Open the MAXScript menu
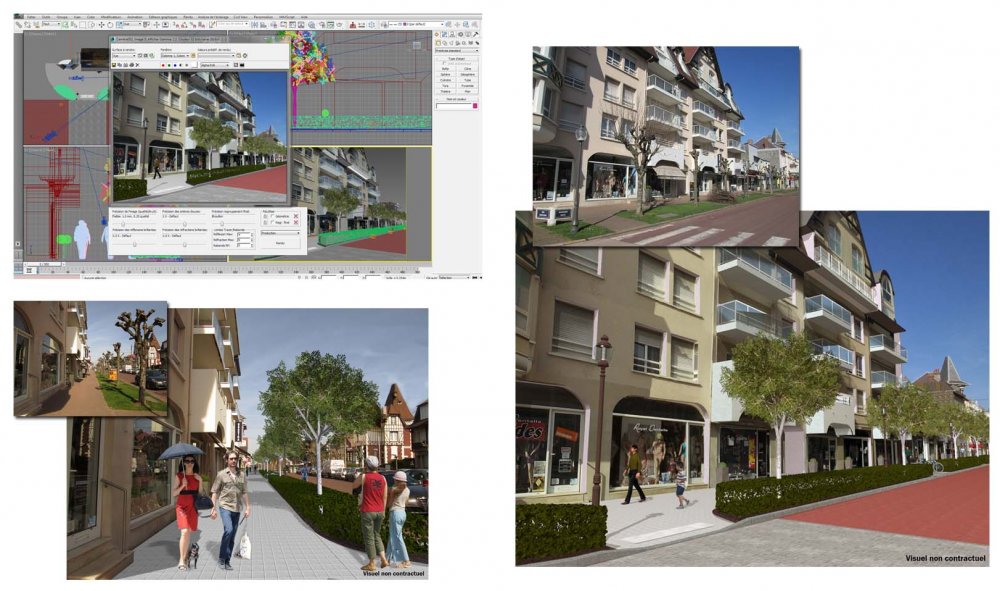Screen dimensions: 1000x591 287,17
